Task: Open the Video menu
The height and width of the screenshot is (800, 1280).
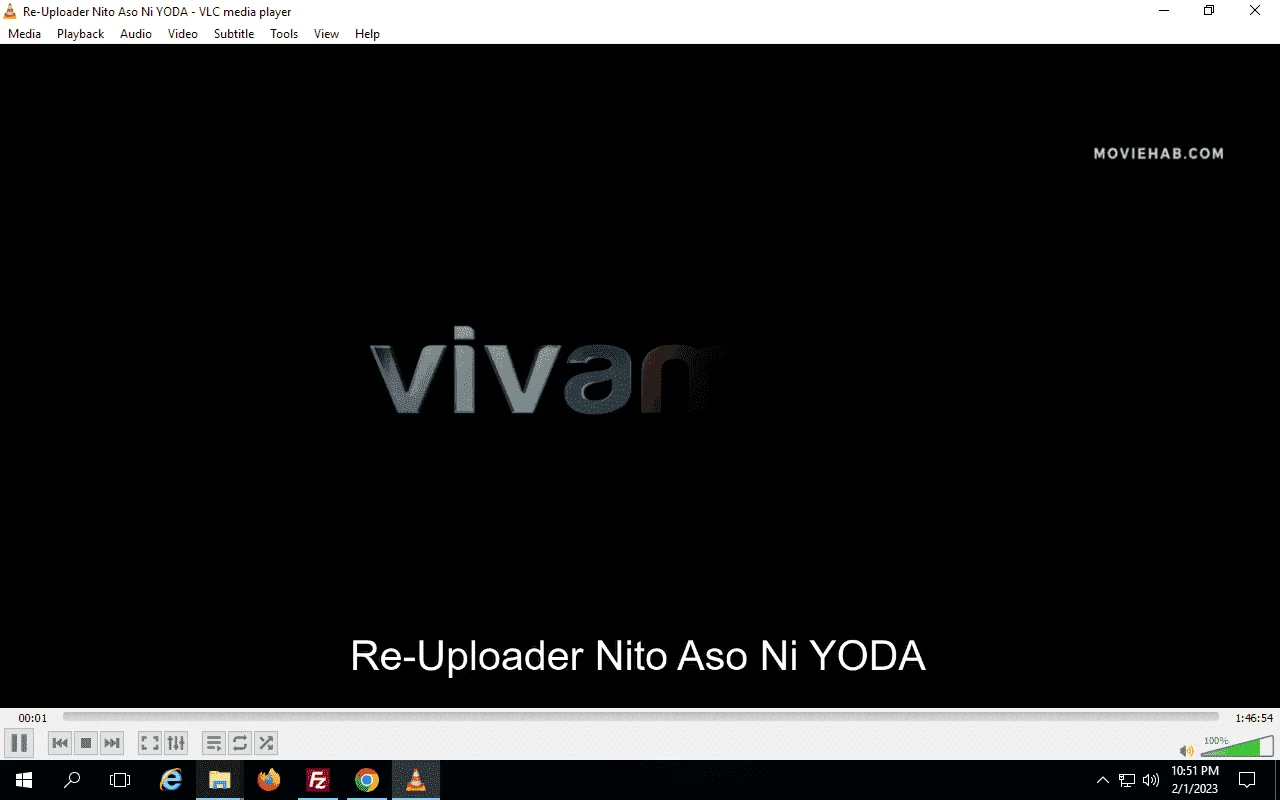Action: click(x=183, y=33)
